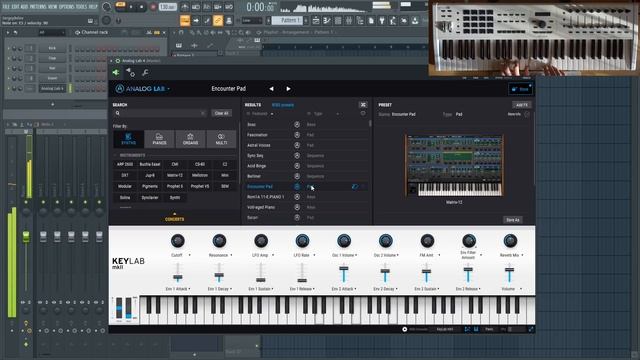Open the plugin settings gear-arrow icon
640x360 pixels.
[x=131, y=73]
